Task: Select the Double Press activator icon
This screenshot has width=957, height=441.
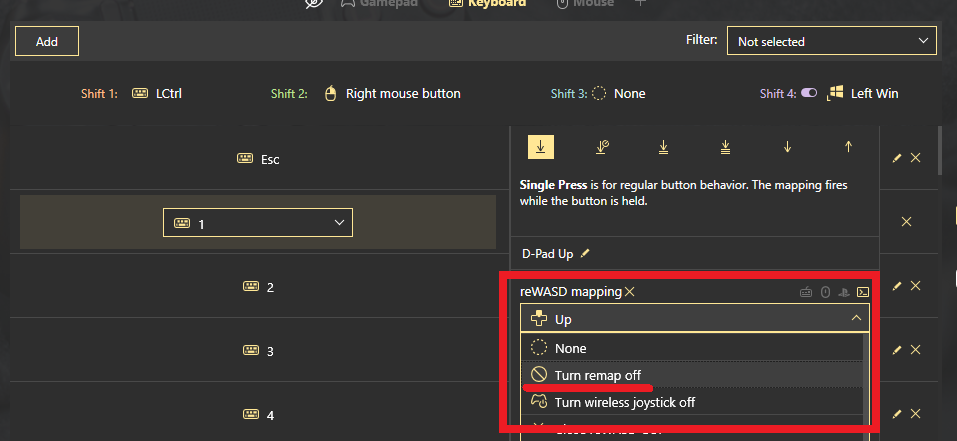Action: 663,146
